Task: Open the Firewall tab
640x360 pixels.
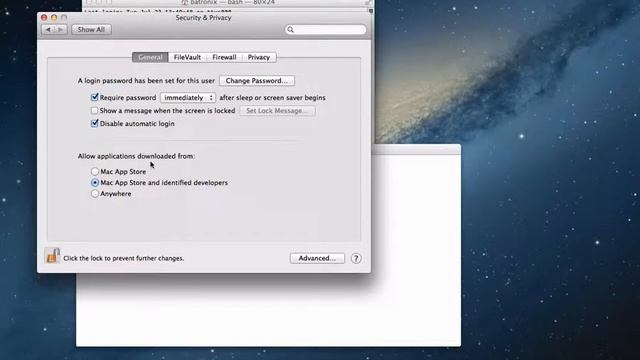Action: pos(224,57)
